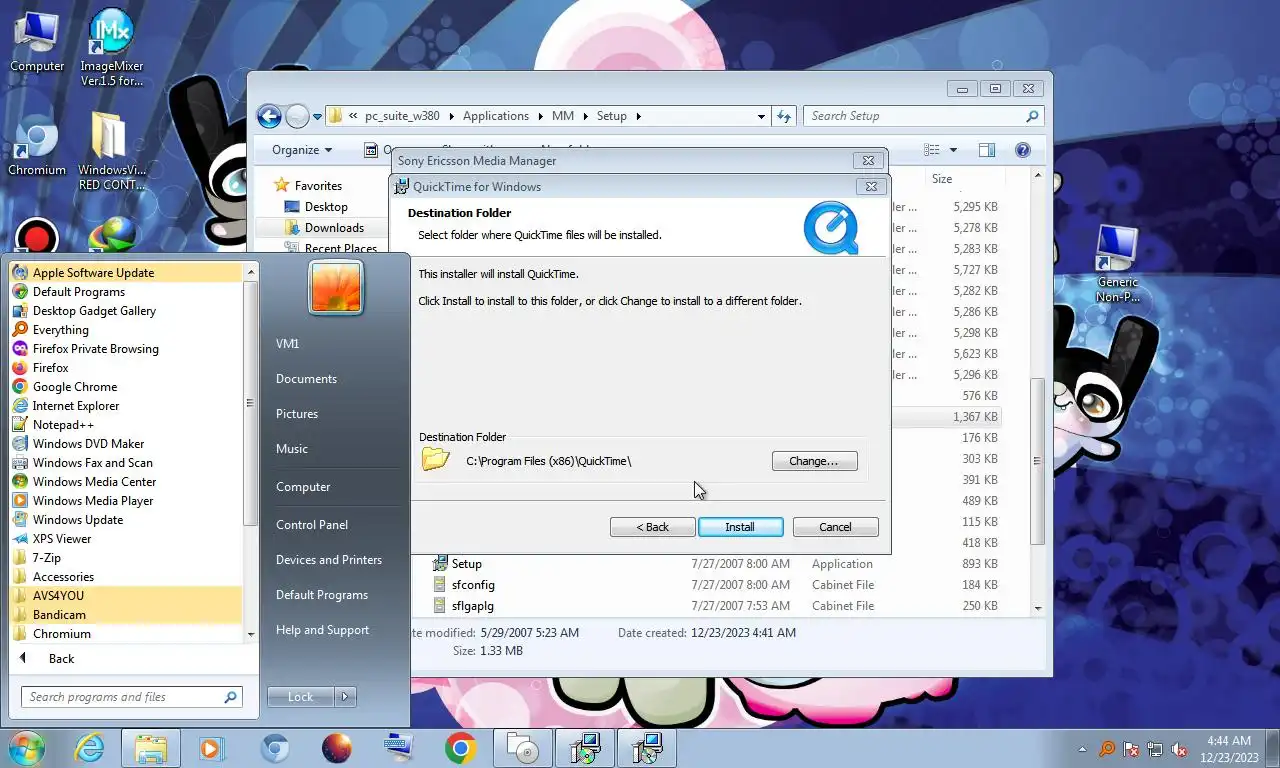The image size is (1280, 768).
Task: Click Change... to pick another destination folder
Action: pos(814,461)
